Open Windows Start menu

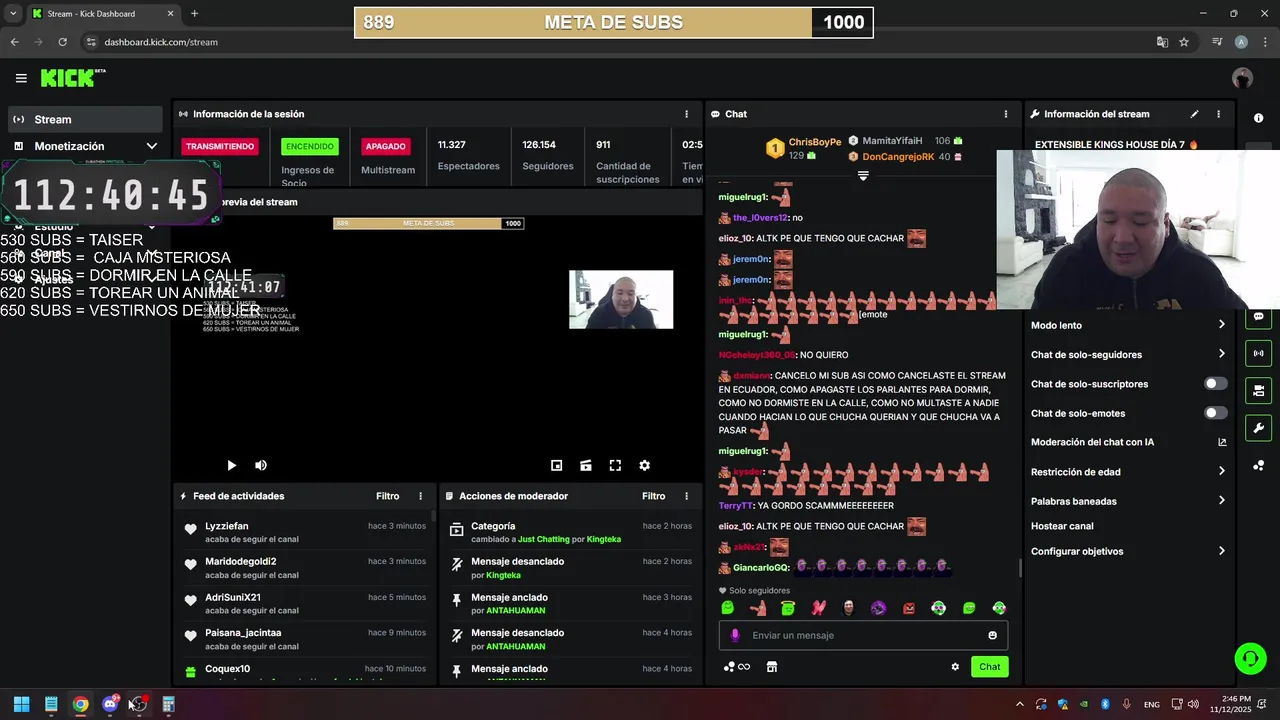[x=21, y=704]
